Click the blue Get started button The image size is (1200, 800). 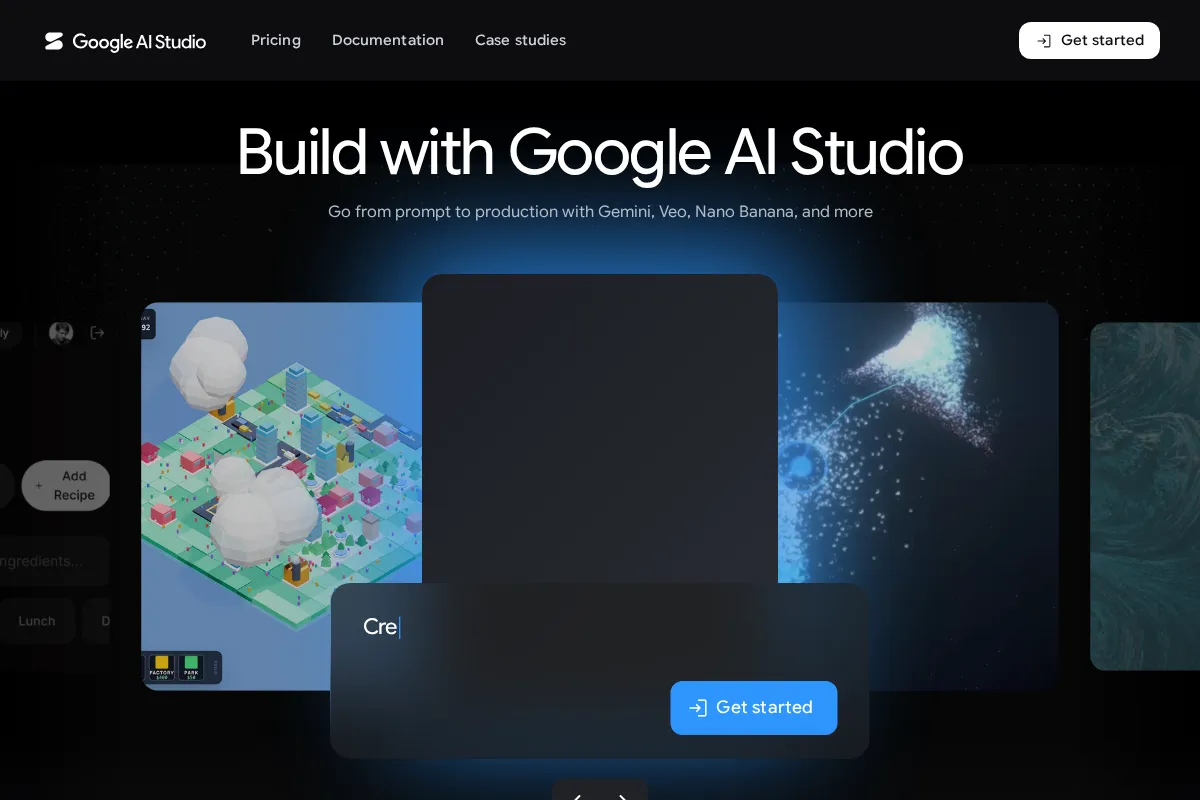pos(754,708)
